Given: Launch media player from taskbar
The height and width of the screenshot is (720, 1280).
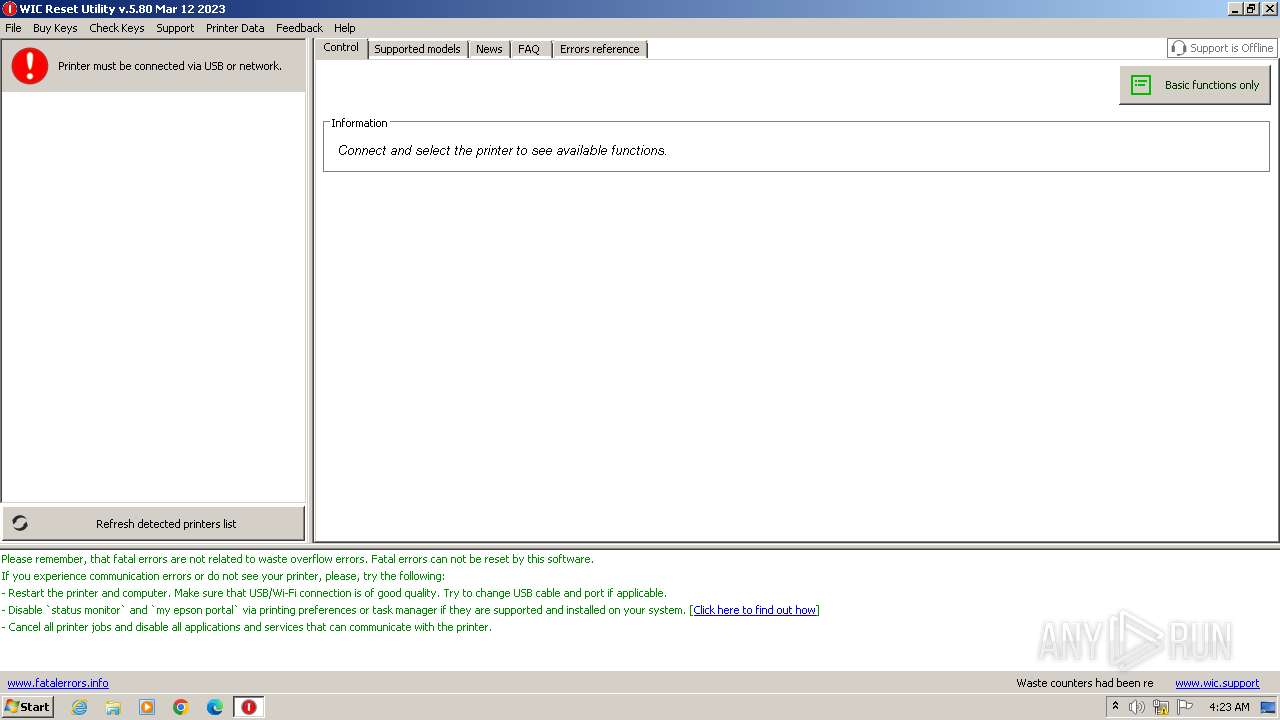Looking at the screenshot, I should [147, 707].
